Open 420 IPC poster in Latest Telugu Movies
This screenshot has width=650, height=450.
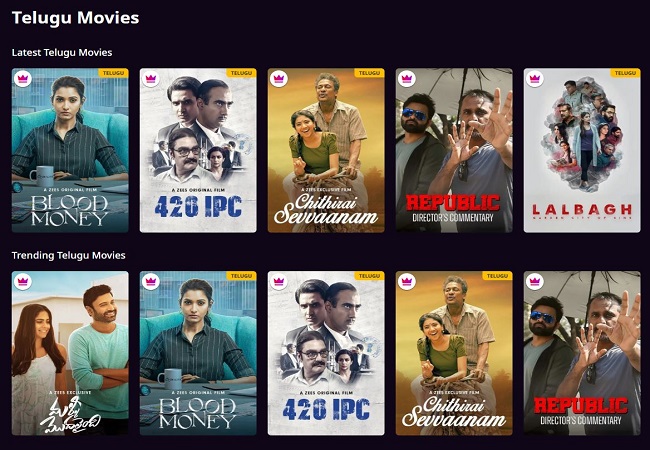198,150
